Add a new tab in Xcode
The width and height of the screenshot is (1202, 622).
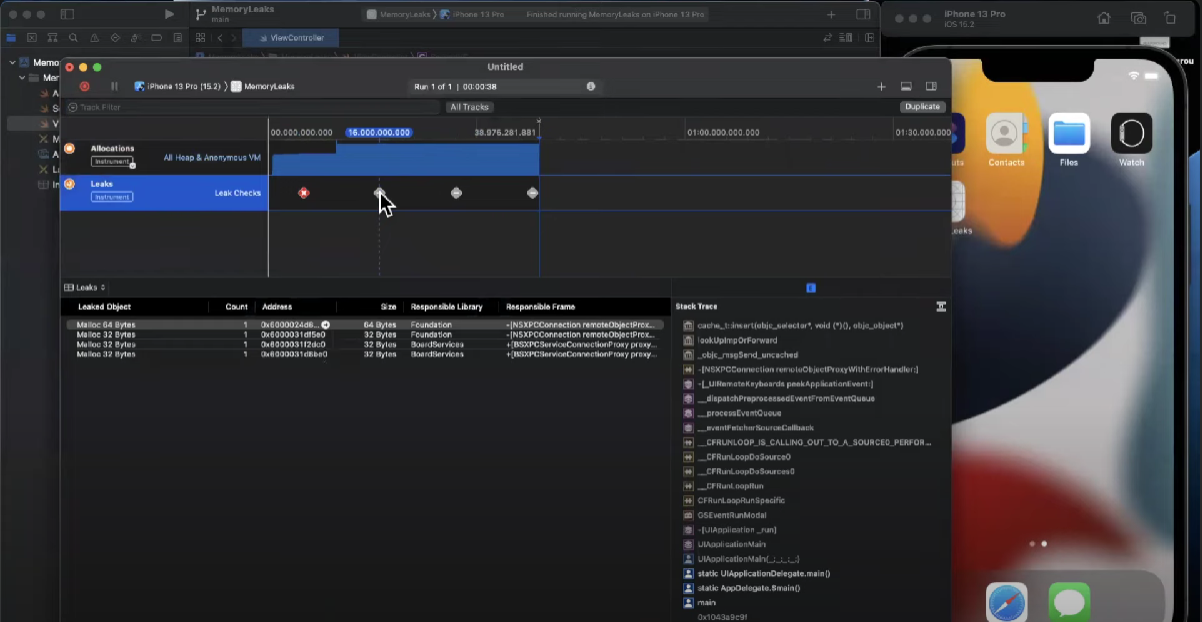tap(831, 14)
